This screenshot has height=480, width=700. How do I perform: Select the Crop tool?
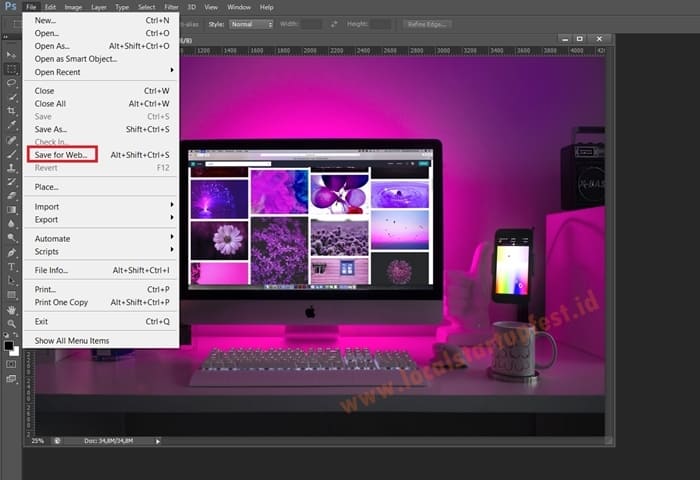click(11, 111)
